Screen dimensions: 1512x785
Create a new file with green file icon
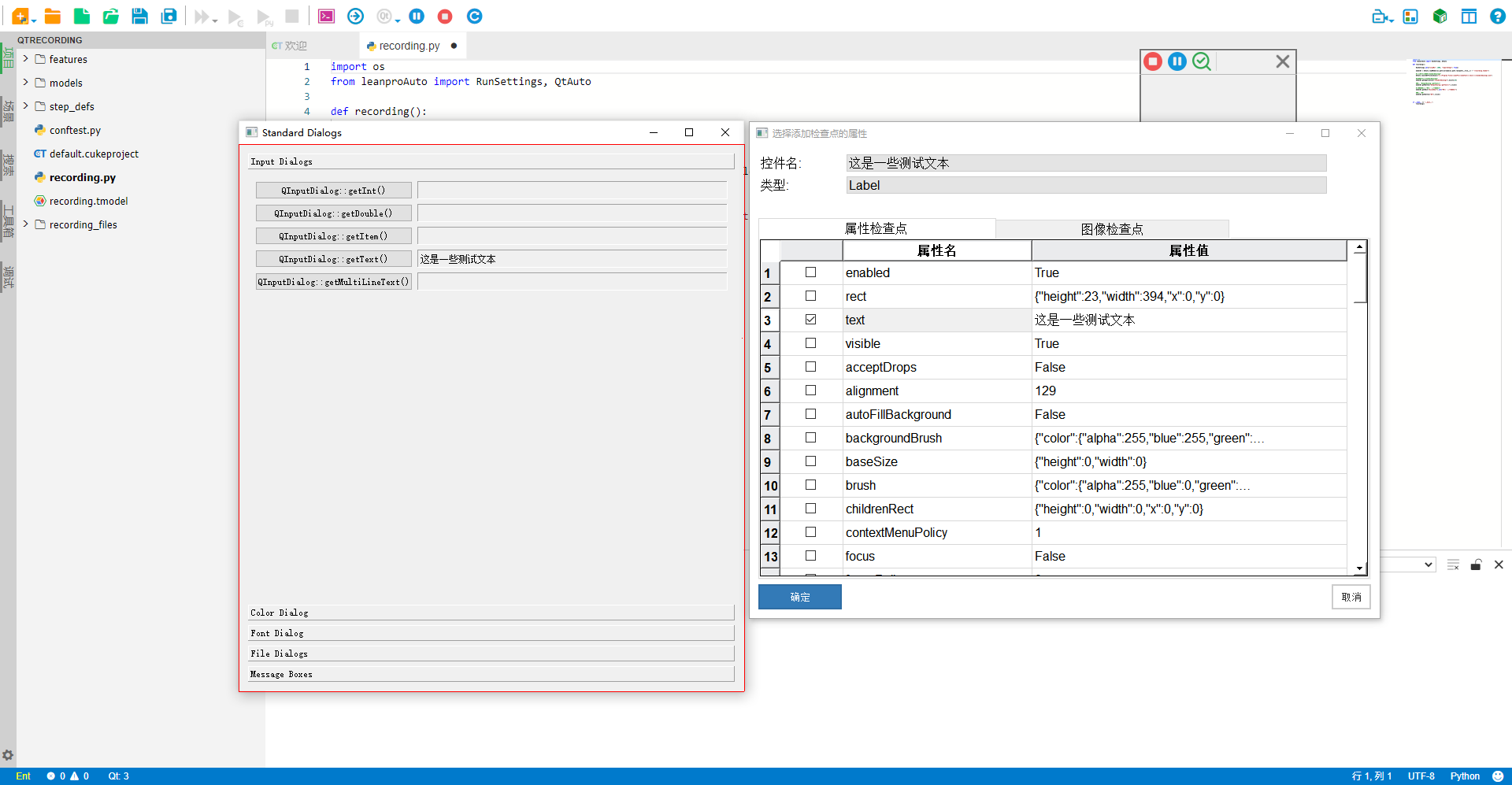pos(82,17)
